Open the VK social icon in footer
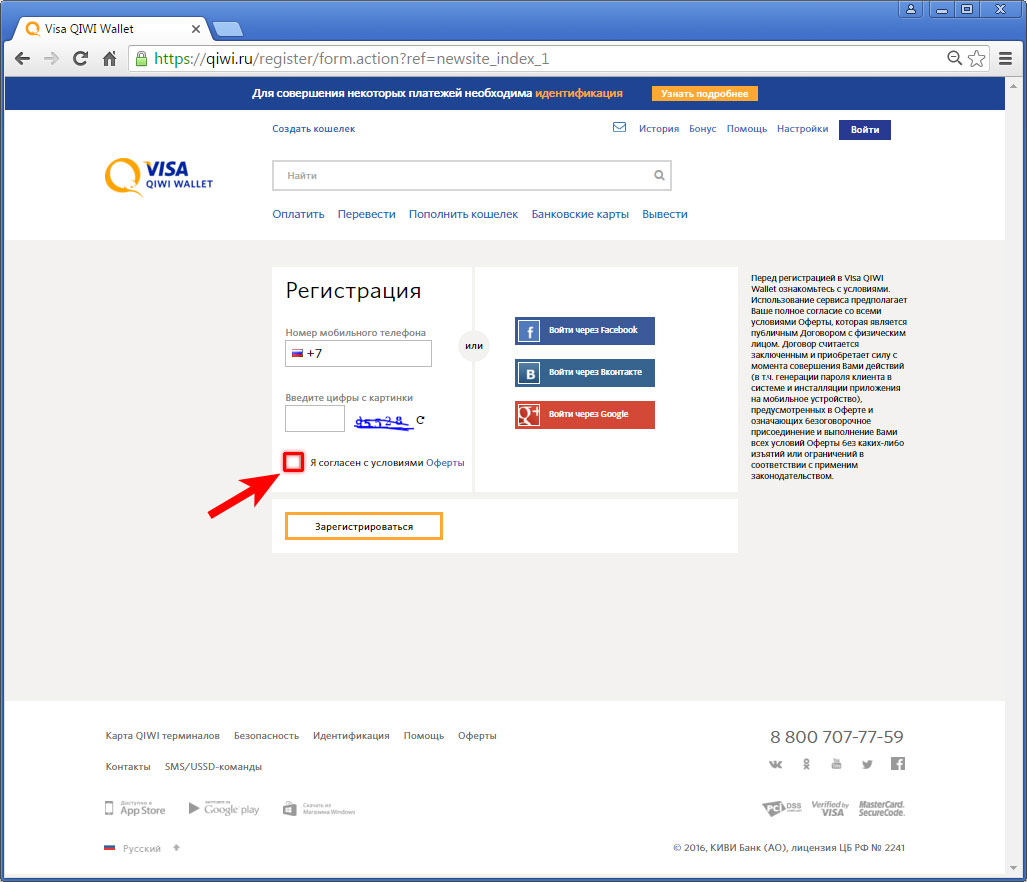Image resolution: width=1027 pixels, height=882 pixels. 775,764
